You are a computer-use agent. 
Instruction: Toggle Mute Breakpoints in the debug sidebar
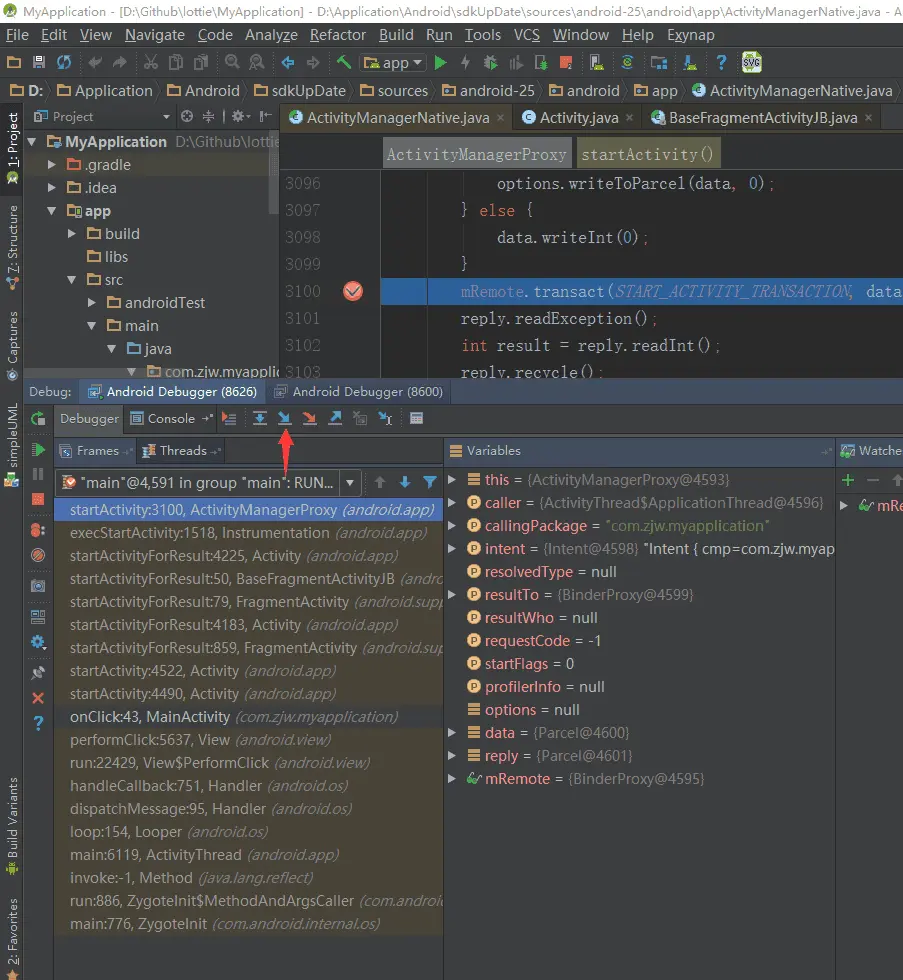click(38, 555)
